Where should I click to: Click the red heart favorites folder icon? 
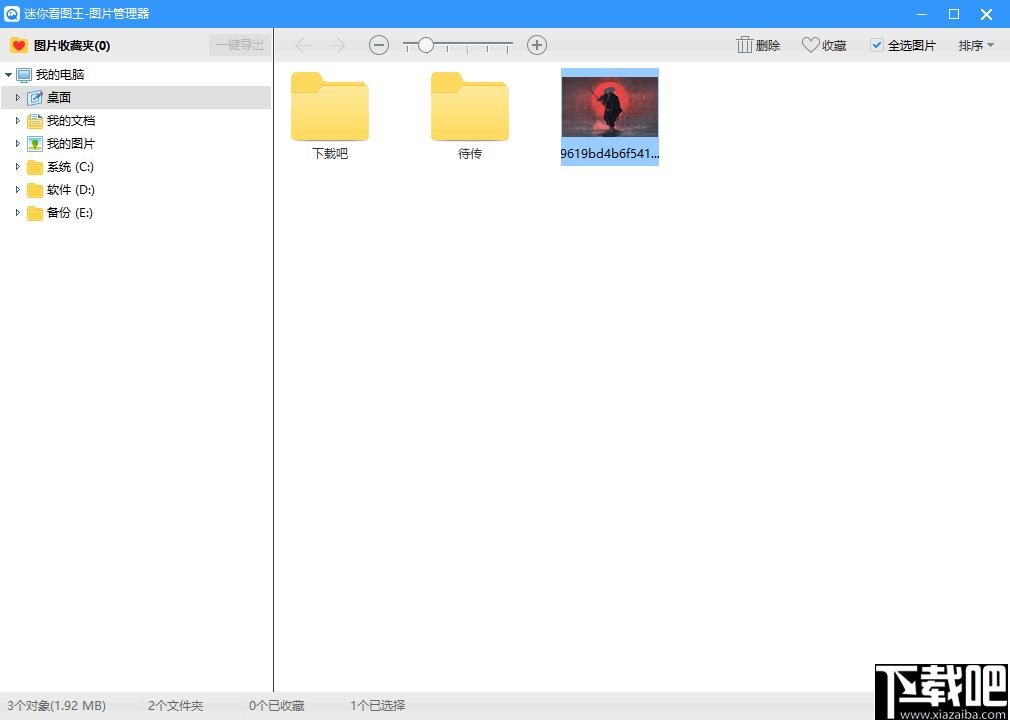(19, 45)
